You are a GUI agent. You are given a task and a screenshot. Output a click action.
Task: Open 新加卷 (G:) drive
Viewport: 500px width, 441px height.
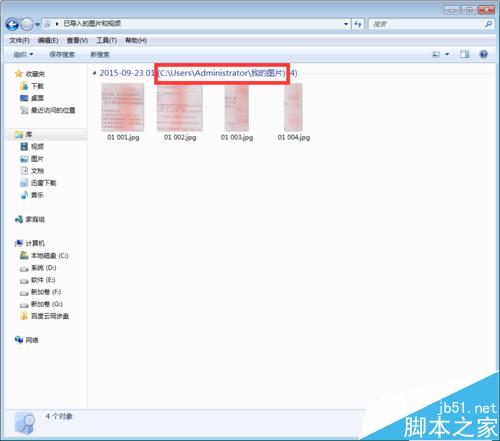pos(47,304)
